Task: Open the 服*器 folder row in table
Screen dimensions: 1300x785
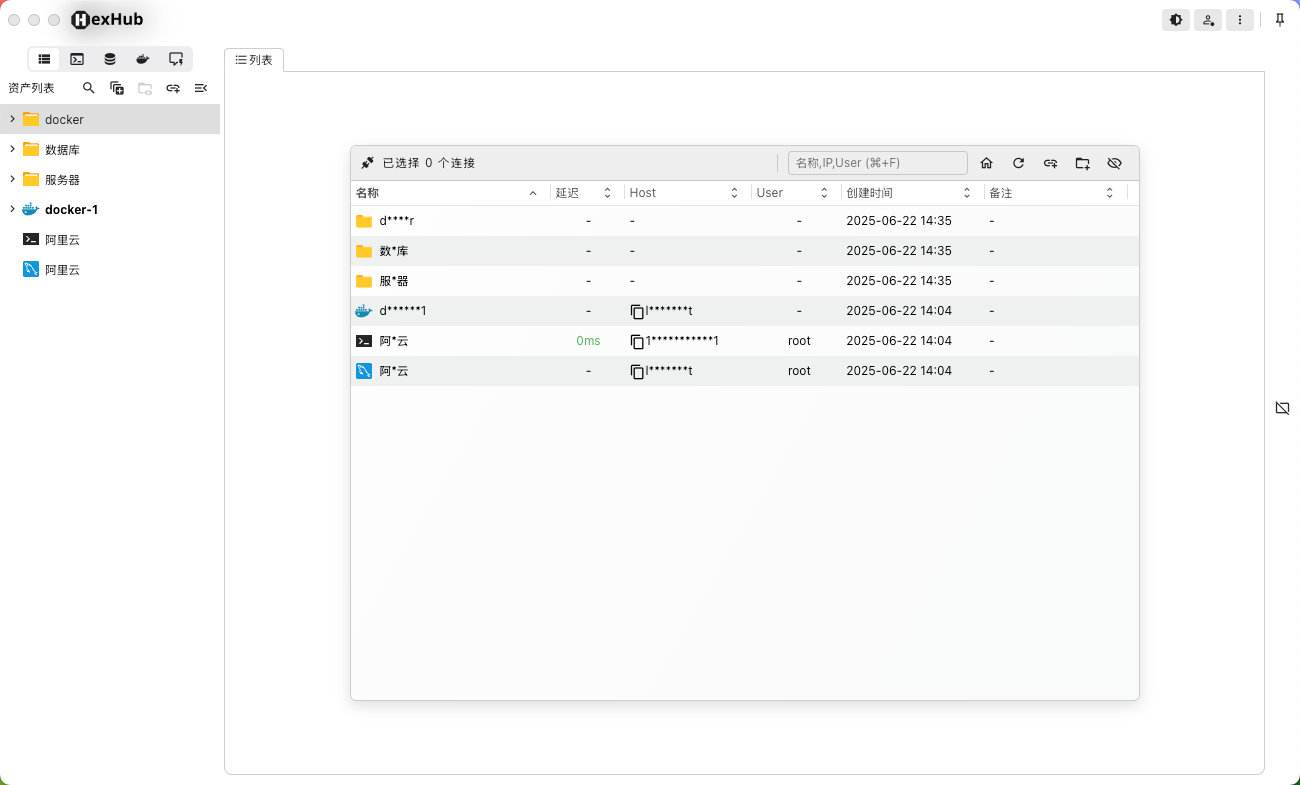Action: tap(394, 281)
